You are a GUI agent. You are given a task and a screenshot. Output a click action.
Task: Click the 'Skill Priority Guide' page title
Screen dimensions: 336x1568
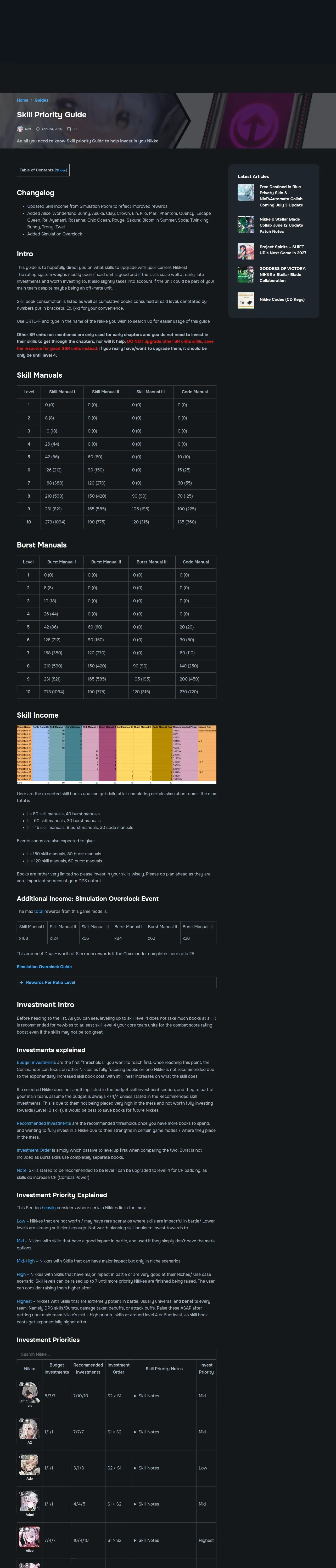click(51, 115)
